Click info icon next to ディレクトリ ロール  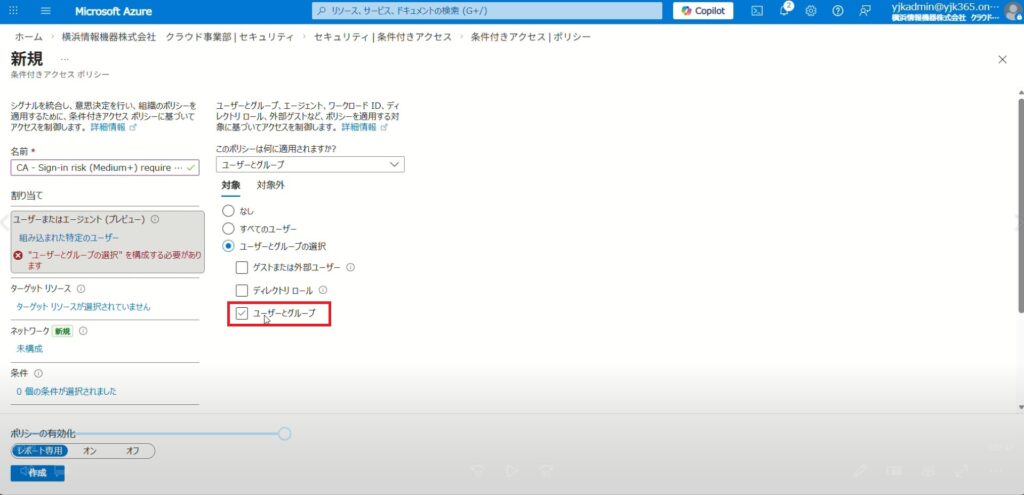click(x=323, y=290)
